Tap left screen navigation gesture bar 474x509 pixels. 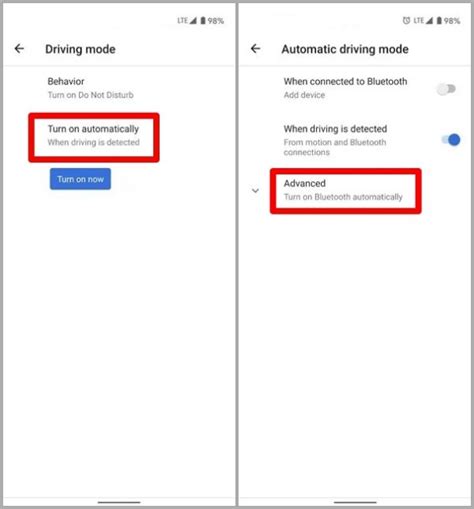(x=119, y=502)
